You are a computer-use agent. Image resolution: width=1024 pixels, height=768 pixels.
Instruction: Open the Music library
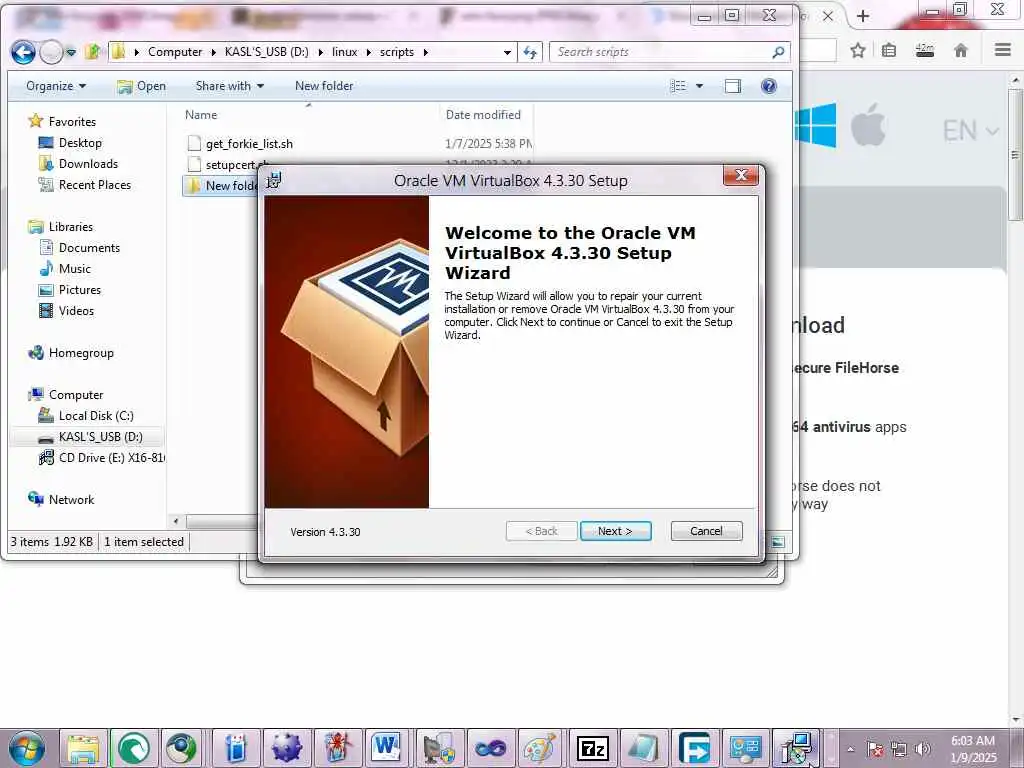[x=74, y=268]
